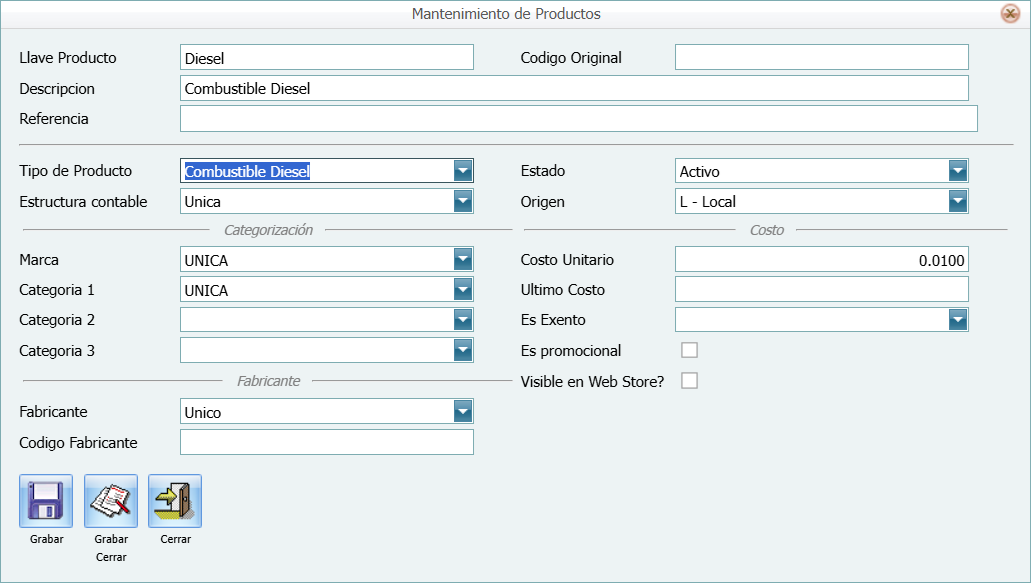Click the Cerrar exit door icon
This screenshot has width=1031, height=583.
pyautogui.click(x=175, y=501)
